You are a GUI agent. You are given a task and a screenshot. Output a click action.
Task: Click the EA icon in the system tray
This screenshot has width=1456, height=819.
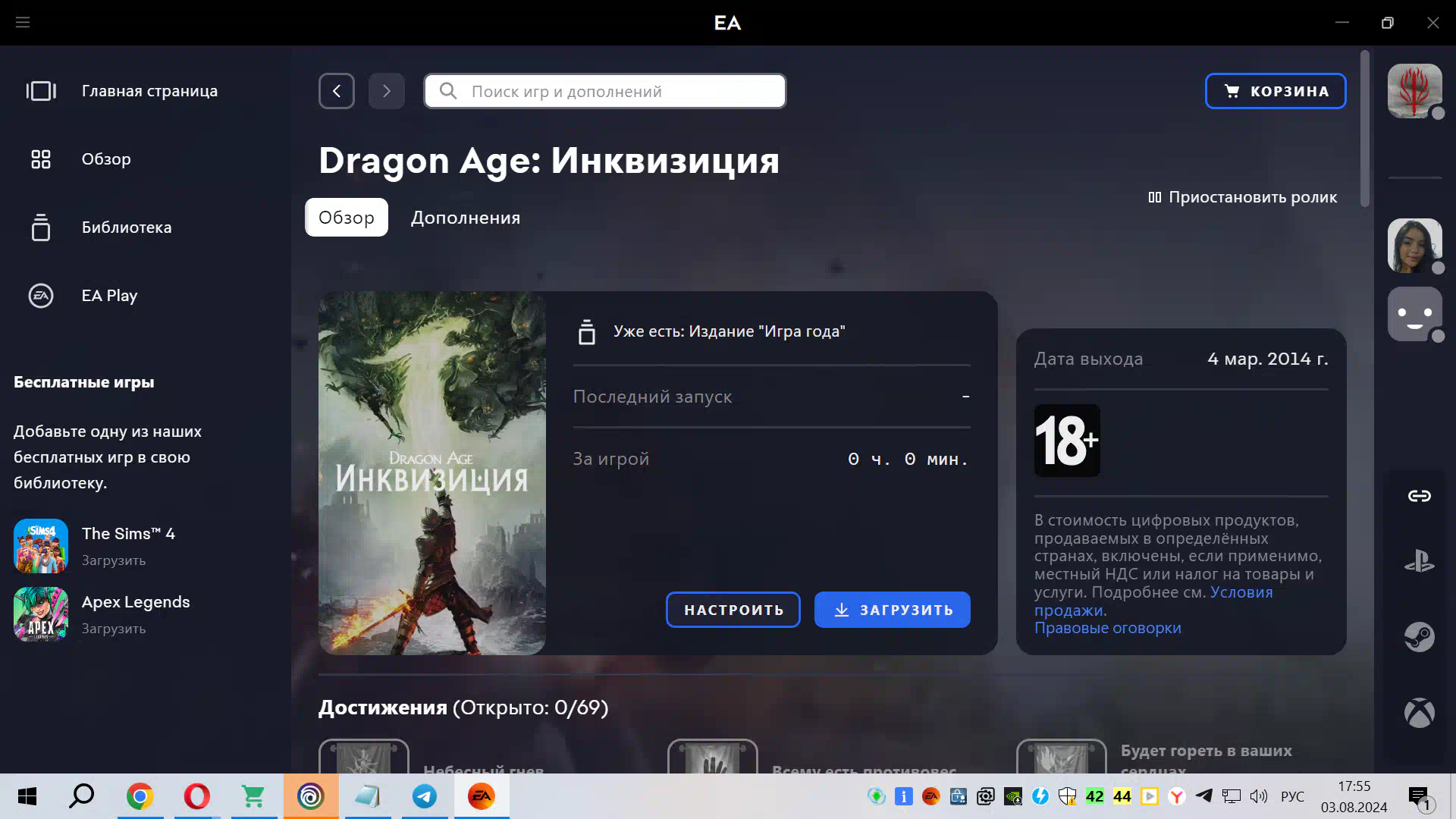(x=931, y=796)
